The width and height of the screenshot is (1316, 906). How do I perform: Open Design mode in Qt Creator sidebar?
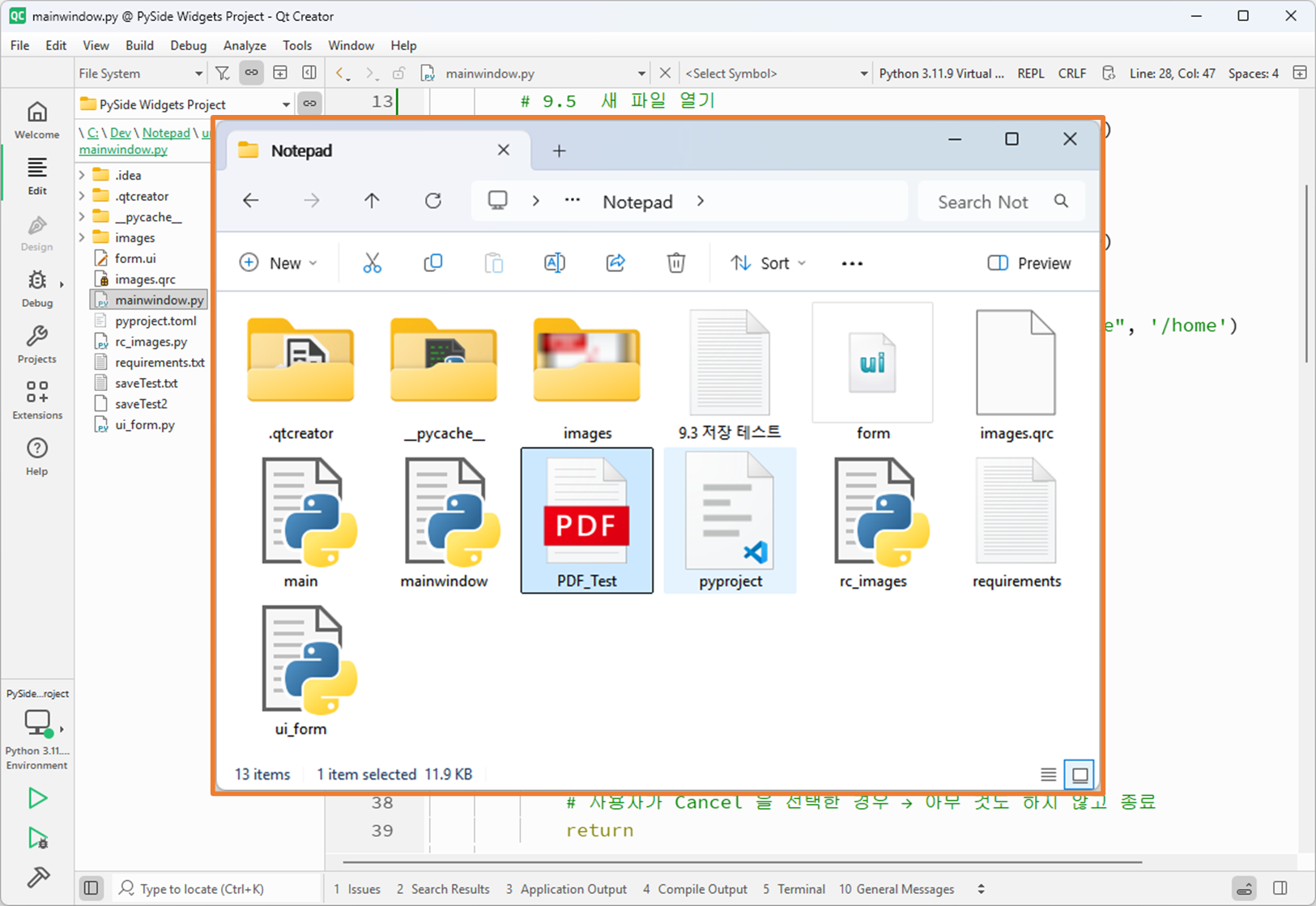coord(37,232)
